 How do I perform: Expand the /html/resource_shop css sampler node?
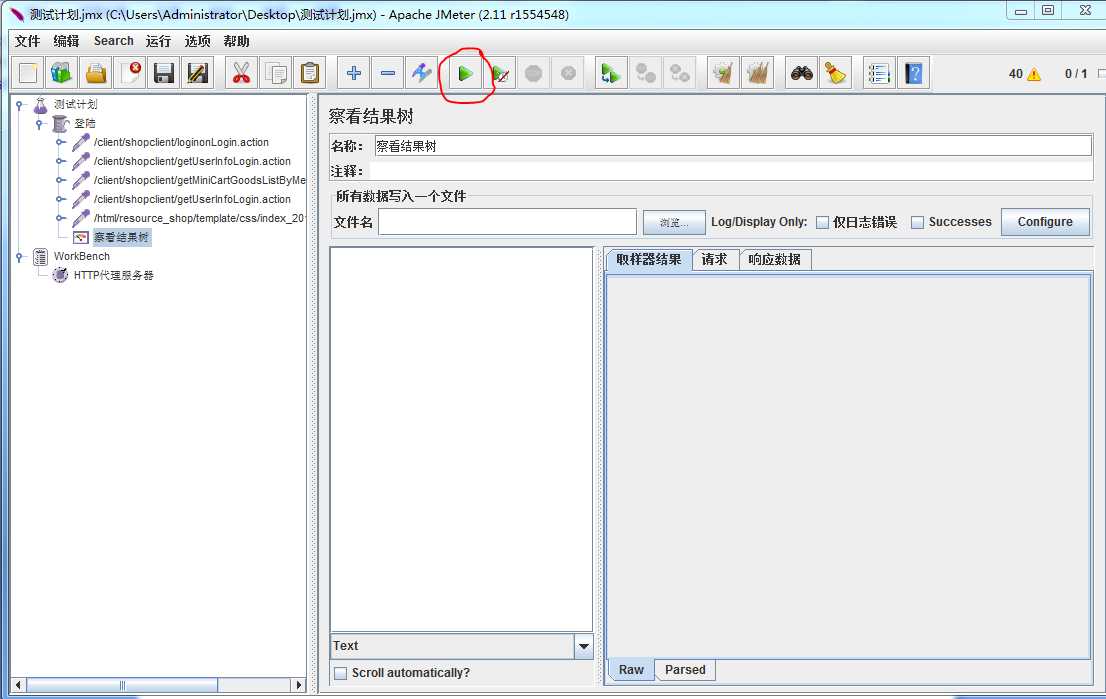61,219
